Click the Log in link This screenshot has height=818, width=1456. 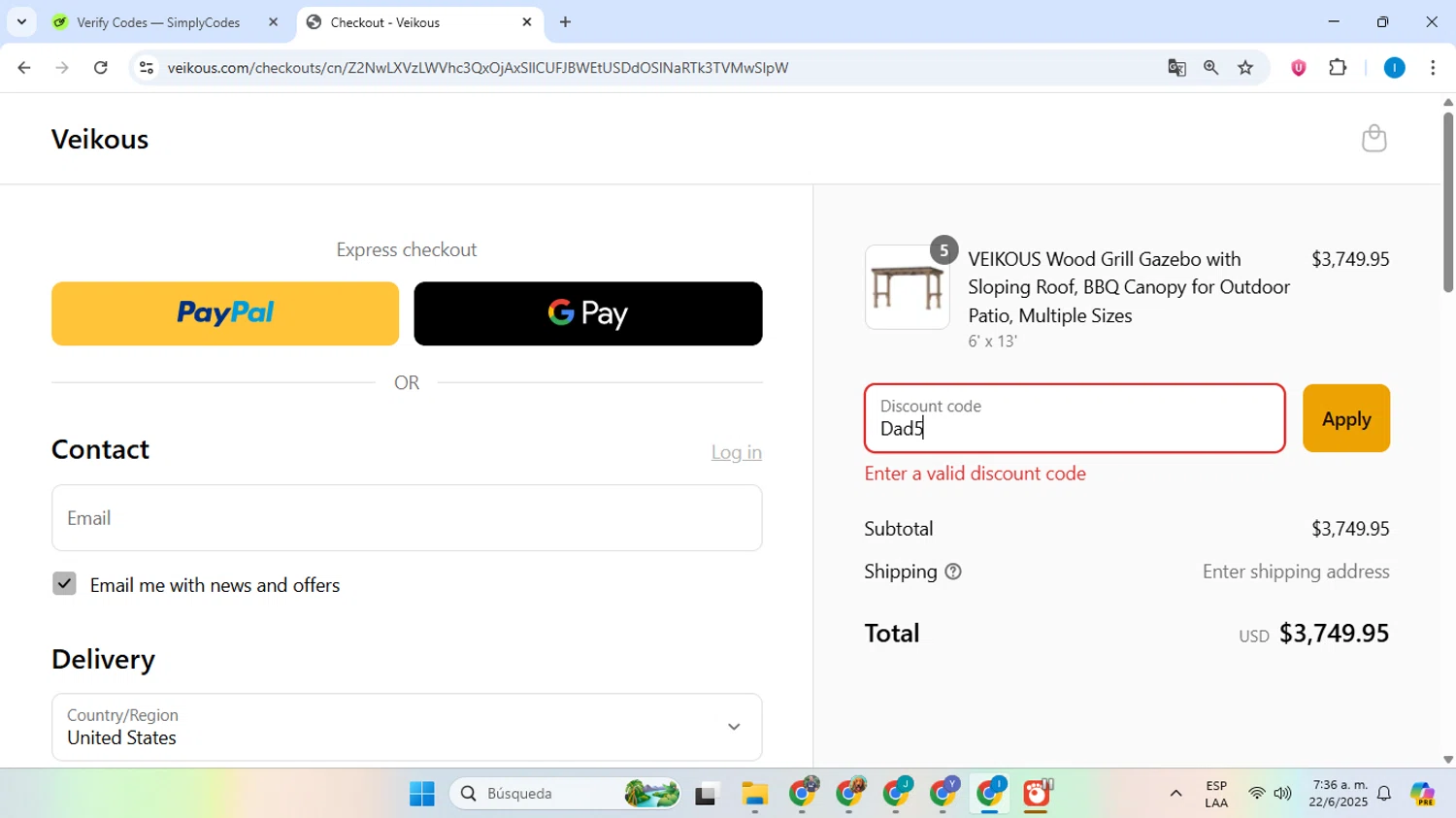pyautogui.click(x=736, y=452)
